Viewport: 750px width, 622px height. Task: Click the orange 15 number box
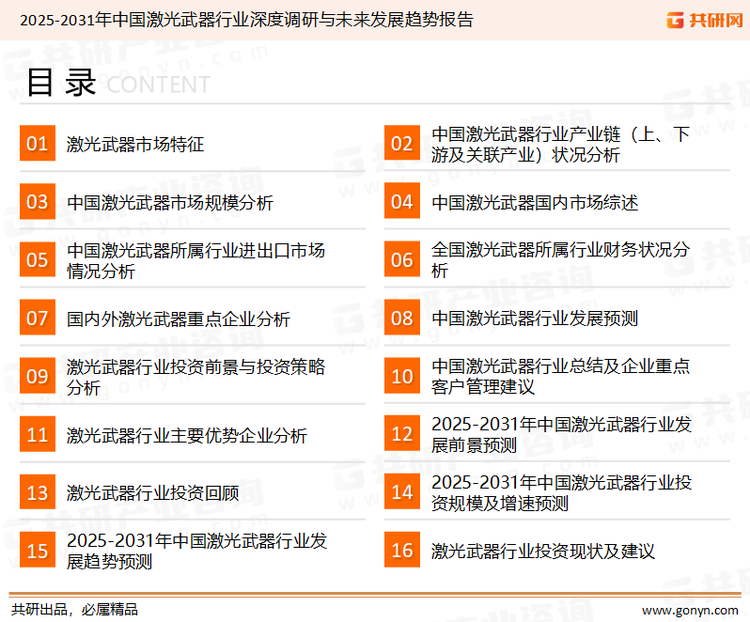coord(37,550)
